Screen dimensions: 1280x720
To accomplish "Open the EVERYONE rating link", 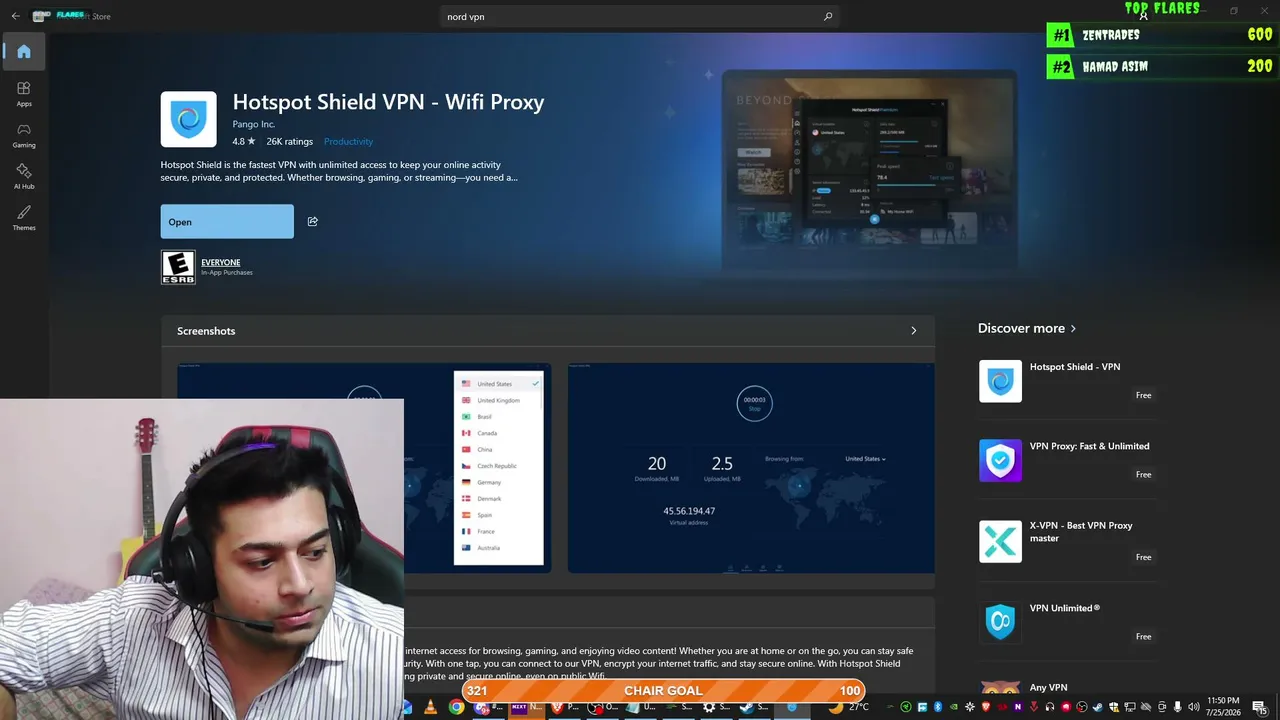I will coord(221,262).
